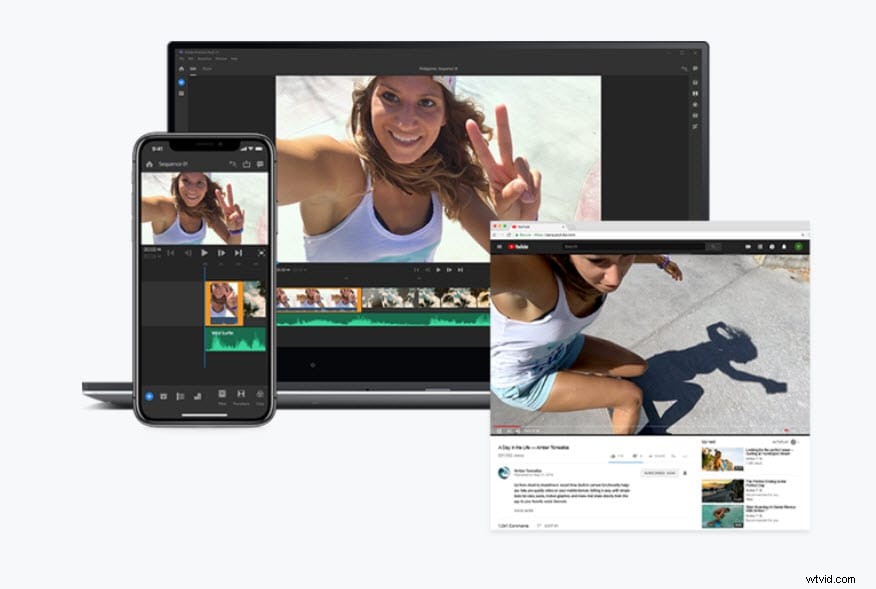
Task: Click the notifications bell in the YouTube header
Action: 783,245
